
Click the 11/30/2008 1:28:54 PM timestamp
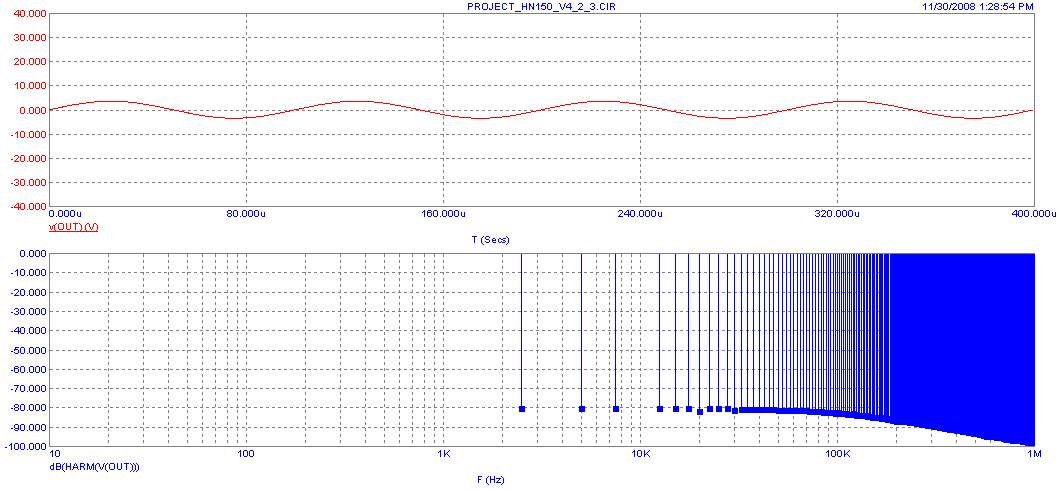(x=978, y=6)
